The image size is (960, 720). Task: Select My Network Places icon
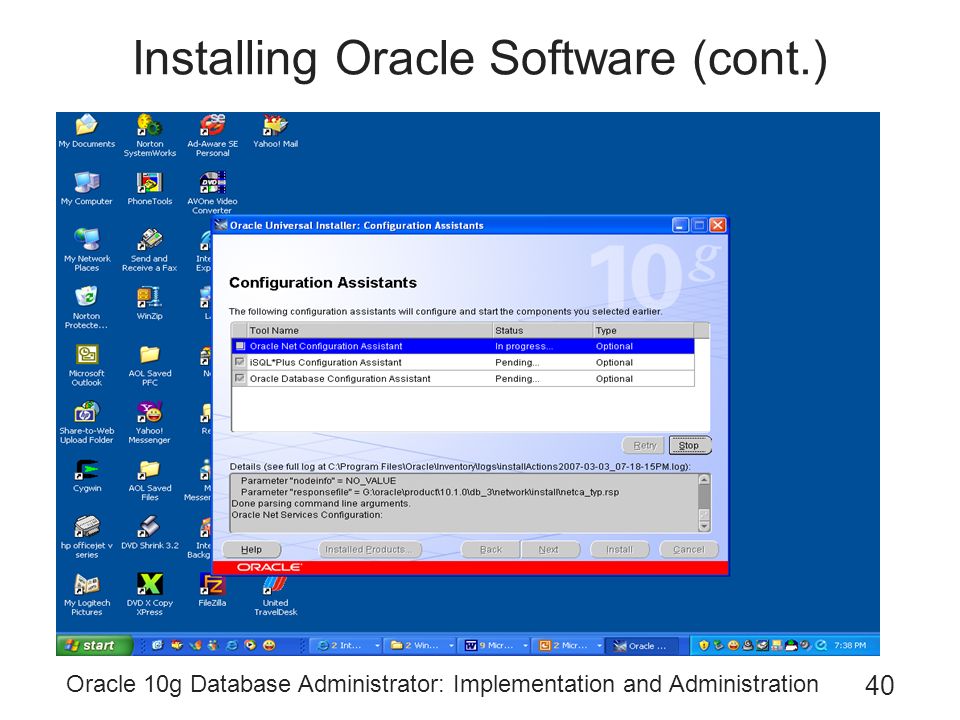[x=87, y=250]
